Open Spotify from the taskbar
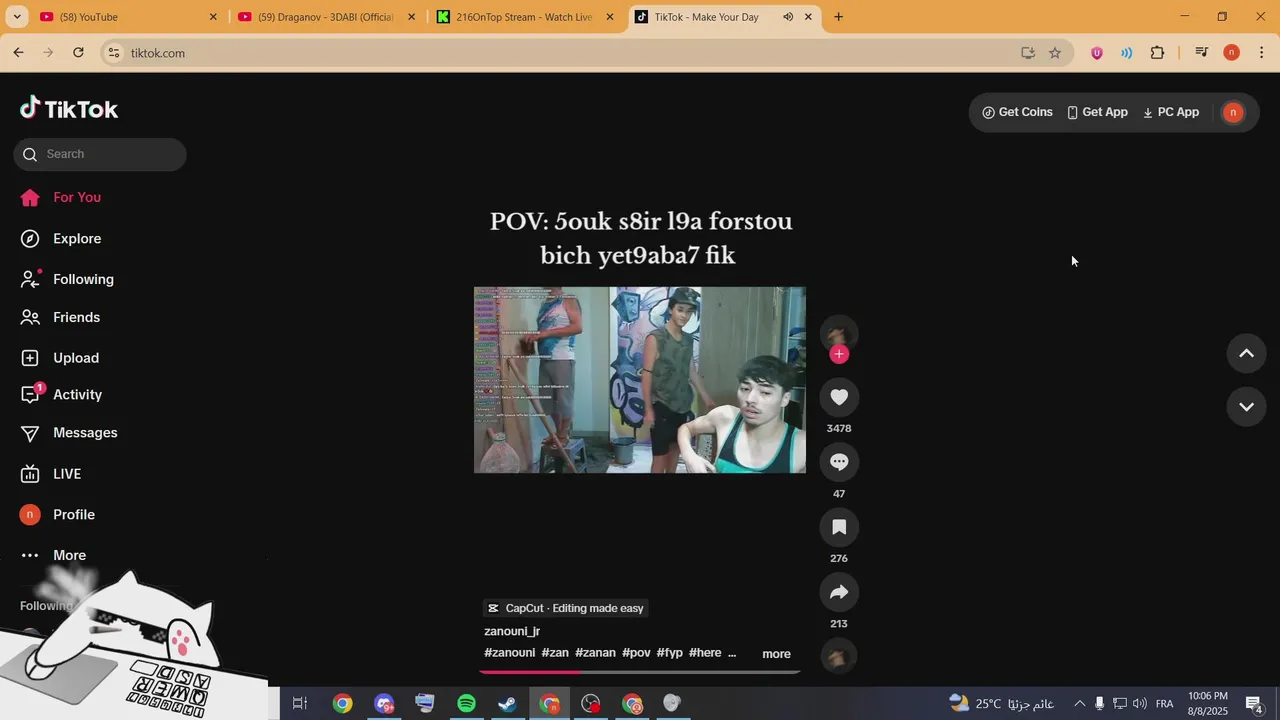This screenshot has width=1280, height=720. 466,704
